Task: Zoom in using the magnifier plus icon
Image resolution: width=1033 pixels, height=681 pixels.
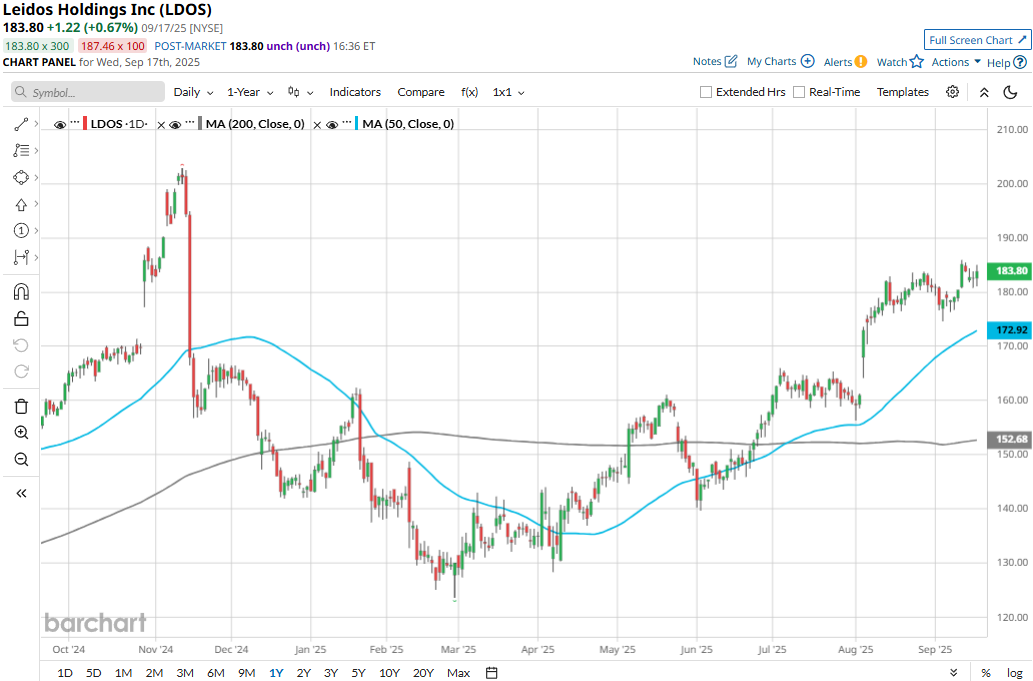Action: coord(21,433)
